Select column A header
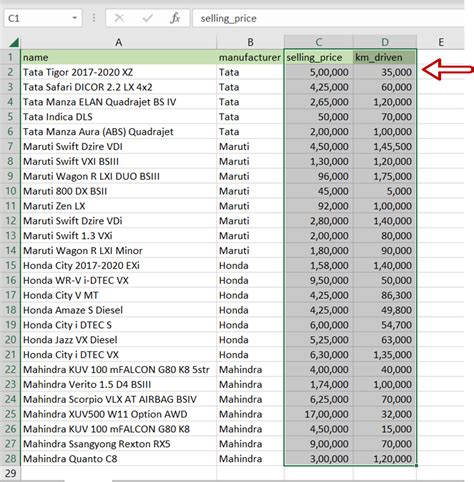Viewport: 474px width, 482px height. tap(119, 42)
